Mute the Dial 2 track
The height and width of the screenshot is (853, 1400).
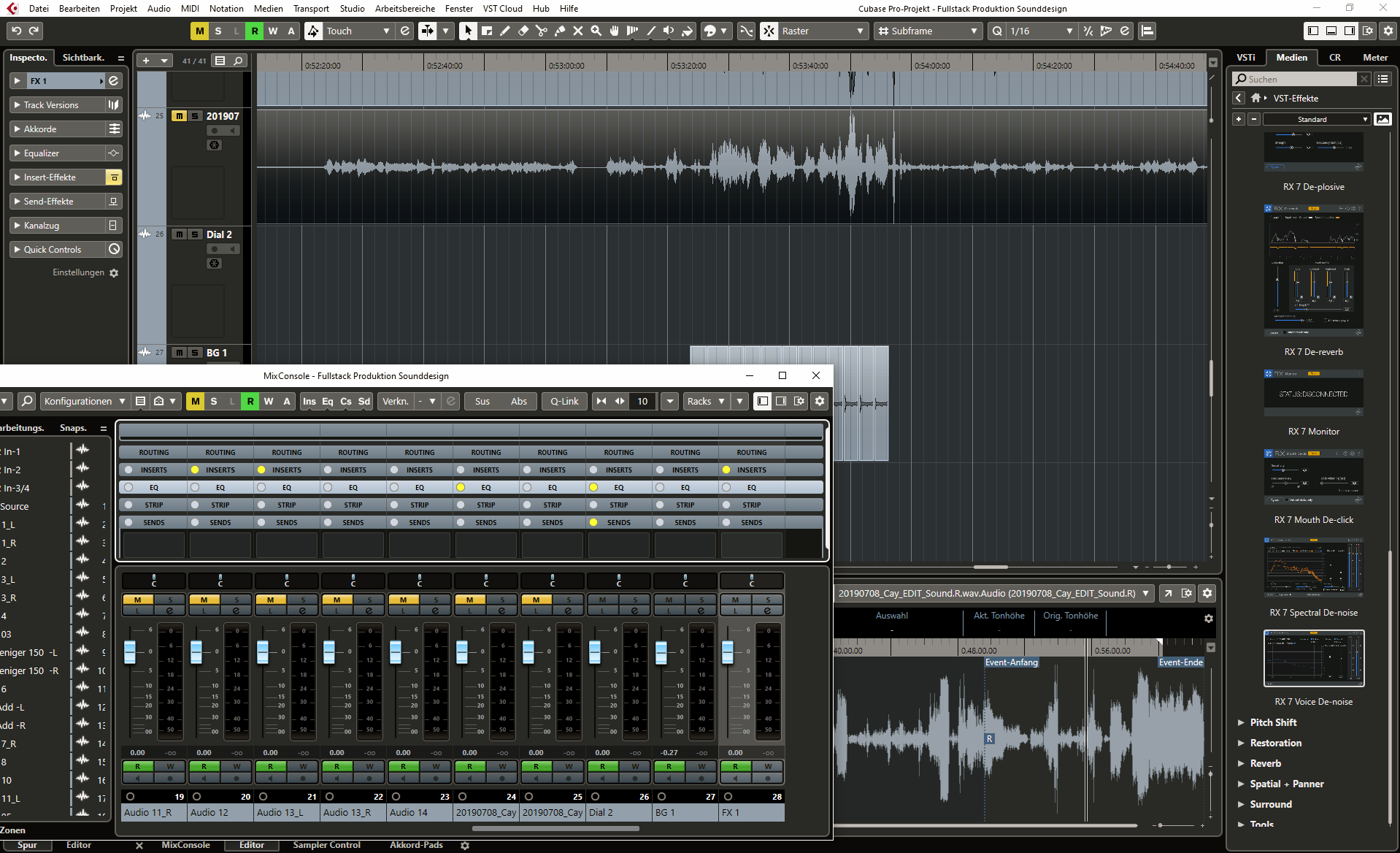(x=179, y=234)
